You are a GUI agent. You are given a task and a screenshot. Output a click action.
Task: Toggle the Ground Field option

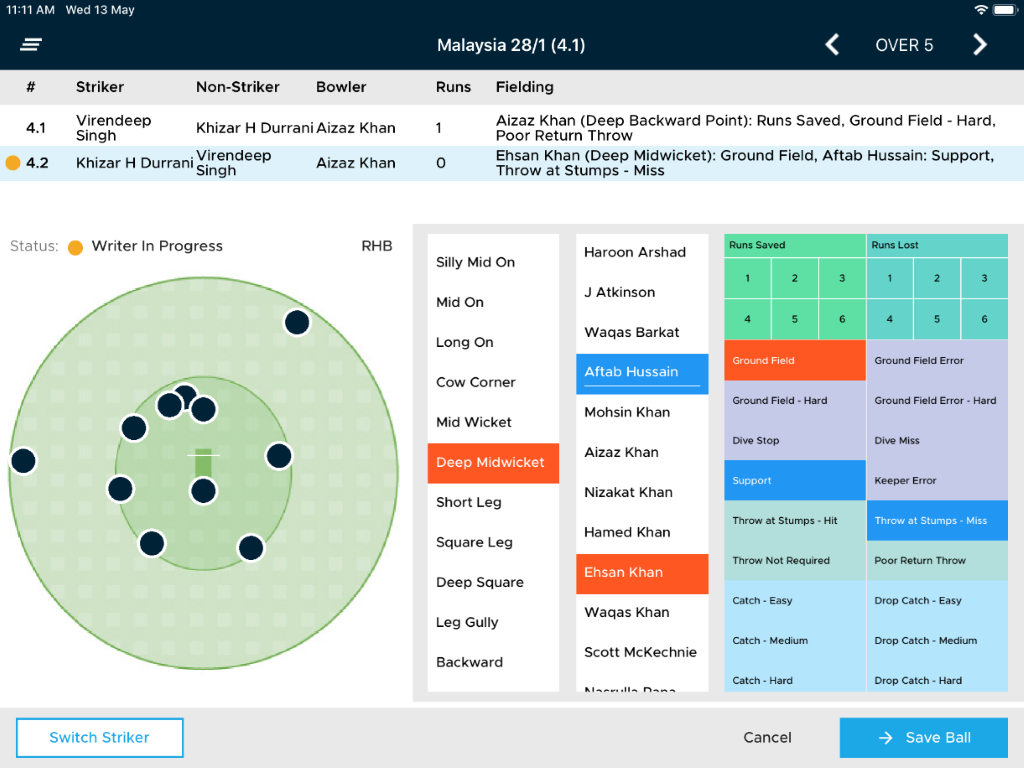coord(794,361)
